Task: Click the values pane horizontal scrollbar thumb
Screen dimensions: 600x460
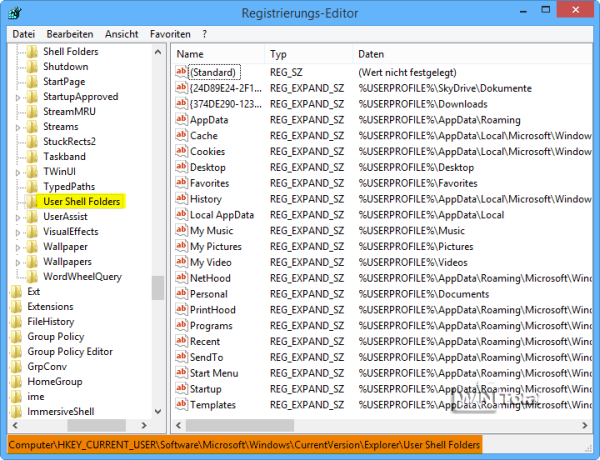Action: (240, 425)
